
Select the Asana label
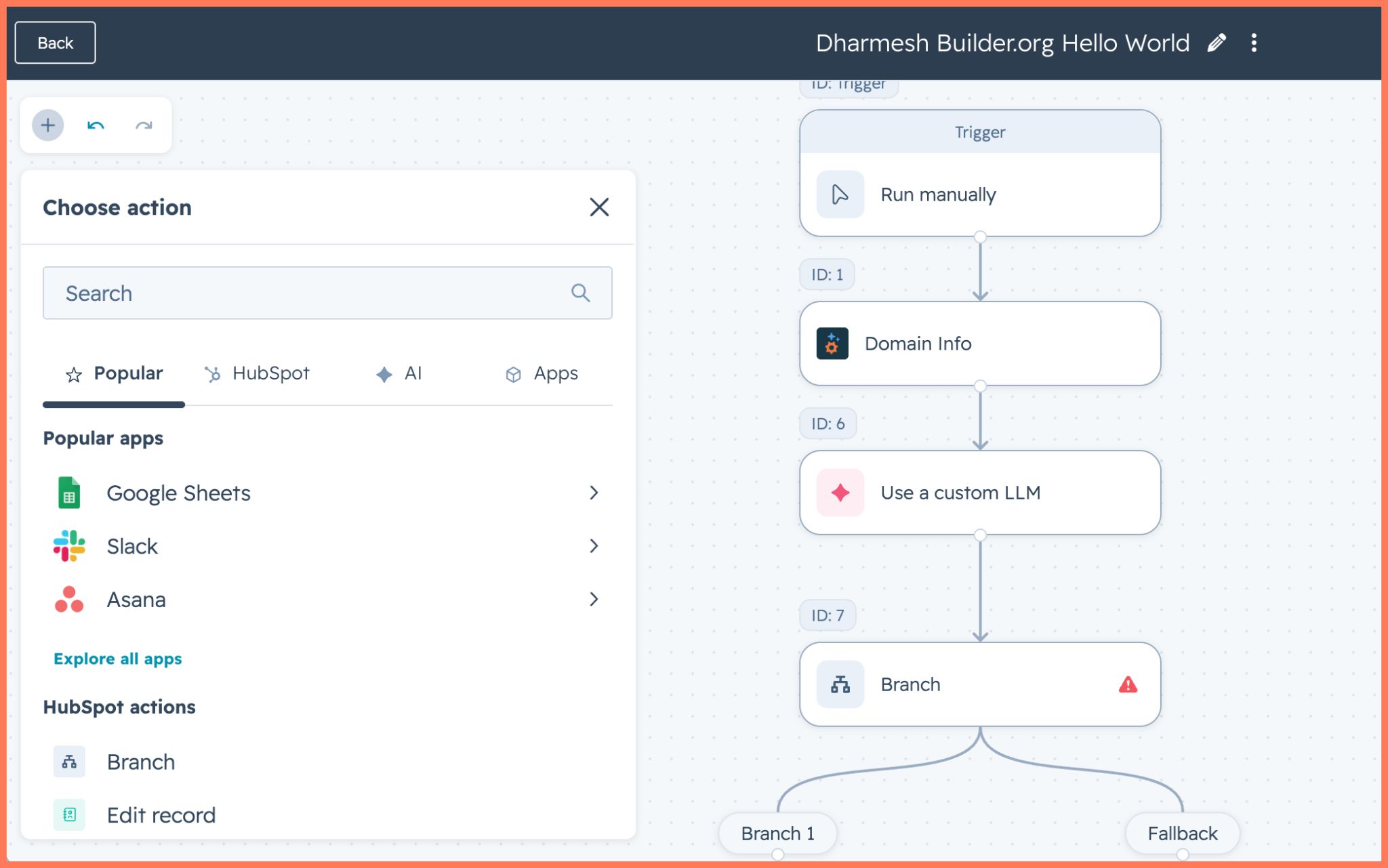point(136,600)
